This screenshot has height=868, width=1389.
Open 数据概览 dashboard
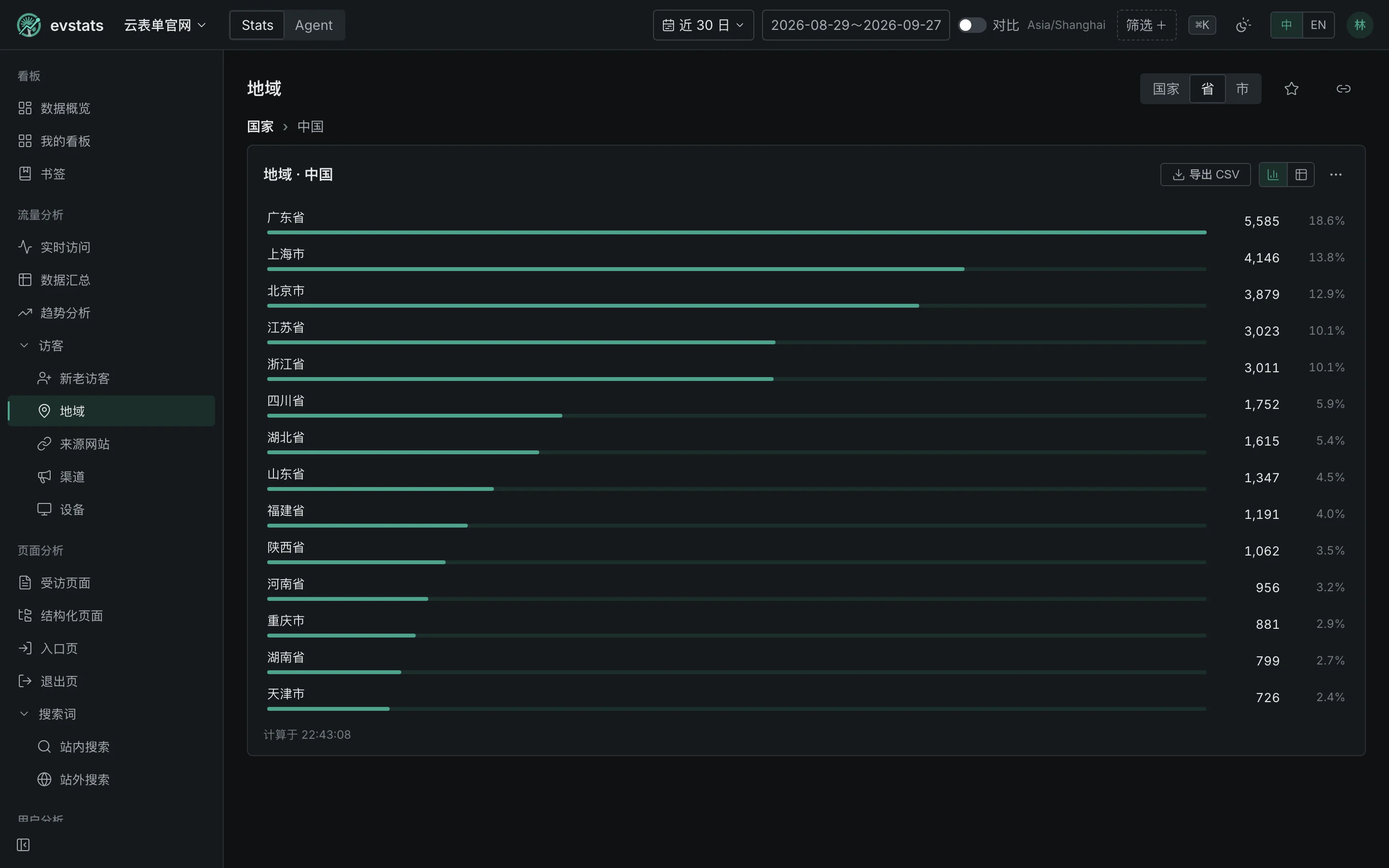(111, 108)
